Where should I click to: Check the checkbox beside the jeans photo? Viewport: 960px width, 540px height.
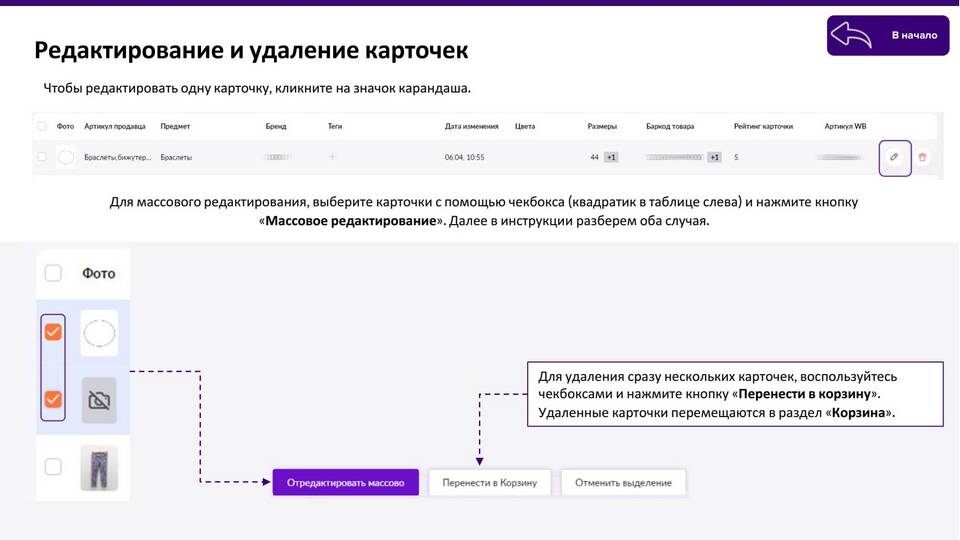[x=53, y=467]
